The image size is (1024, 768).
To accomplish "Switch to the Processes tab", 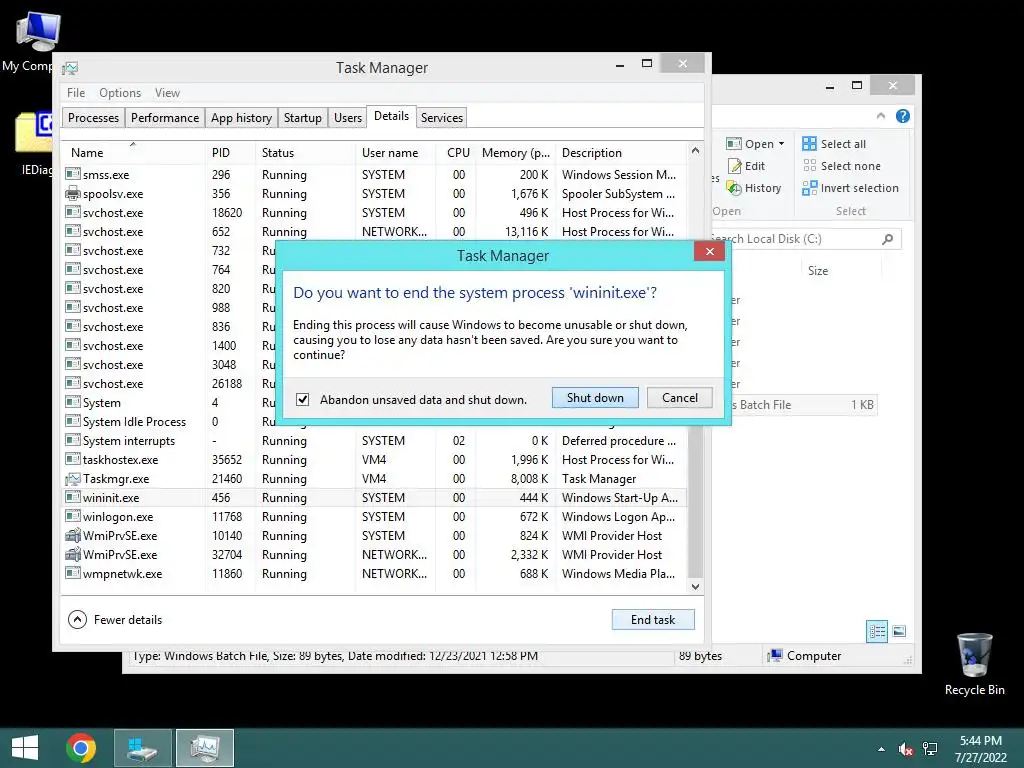I will (x=93, y=118).
